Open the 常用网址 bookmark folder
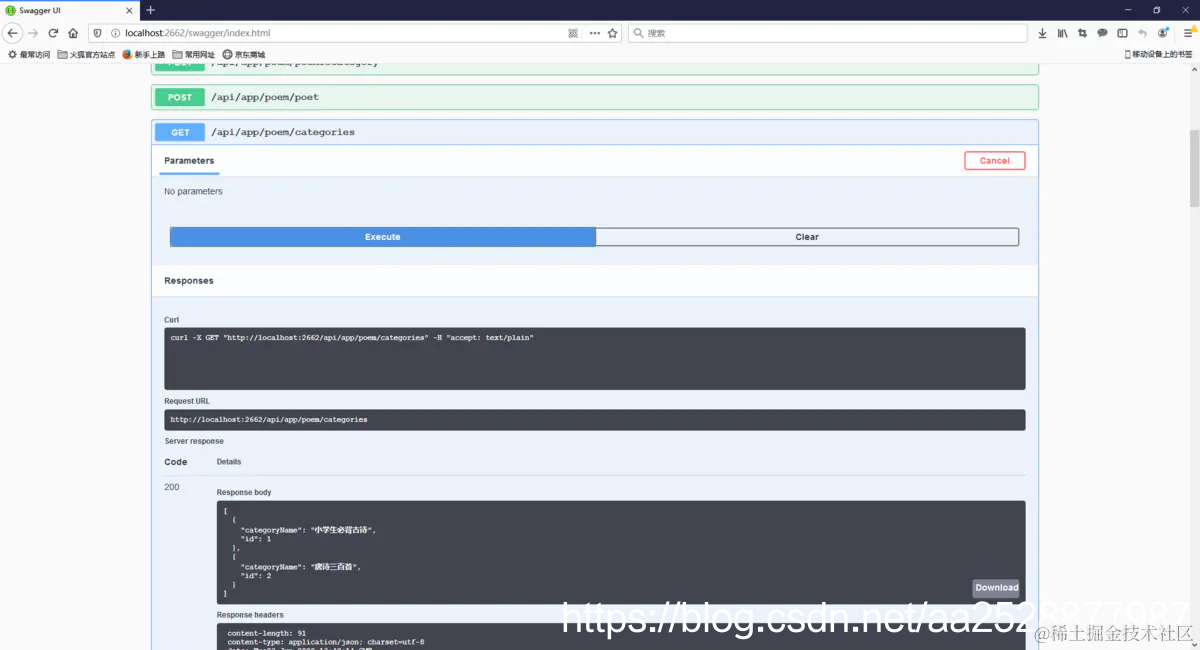The height and width of the screenshot is (650, 1200). click(x=194, y=55)
